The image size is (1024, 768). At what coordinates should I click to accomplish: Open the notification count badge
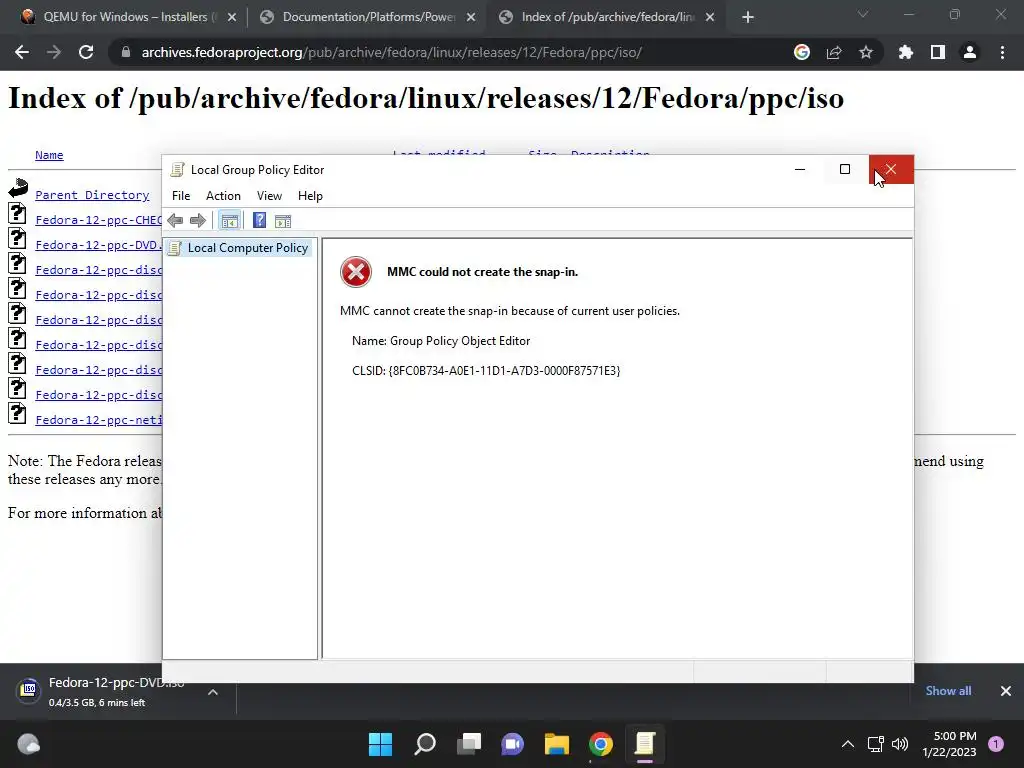(x=996, y=744)
